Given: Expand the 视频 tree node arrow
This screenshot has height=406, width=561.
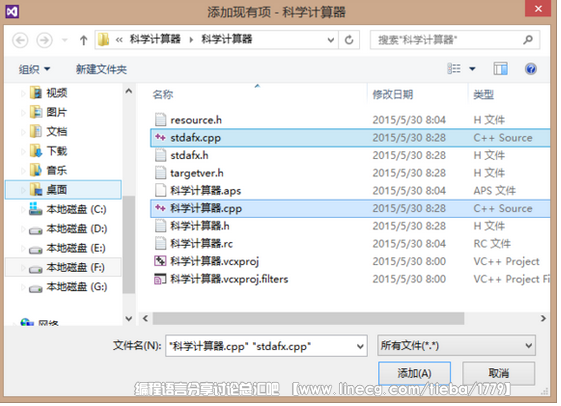Looking at the screenshot, I should pos(23,93).
